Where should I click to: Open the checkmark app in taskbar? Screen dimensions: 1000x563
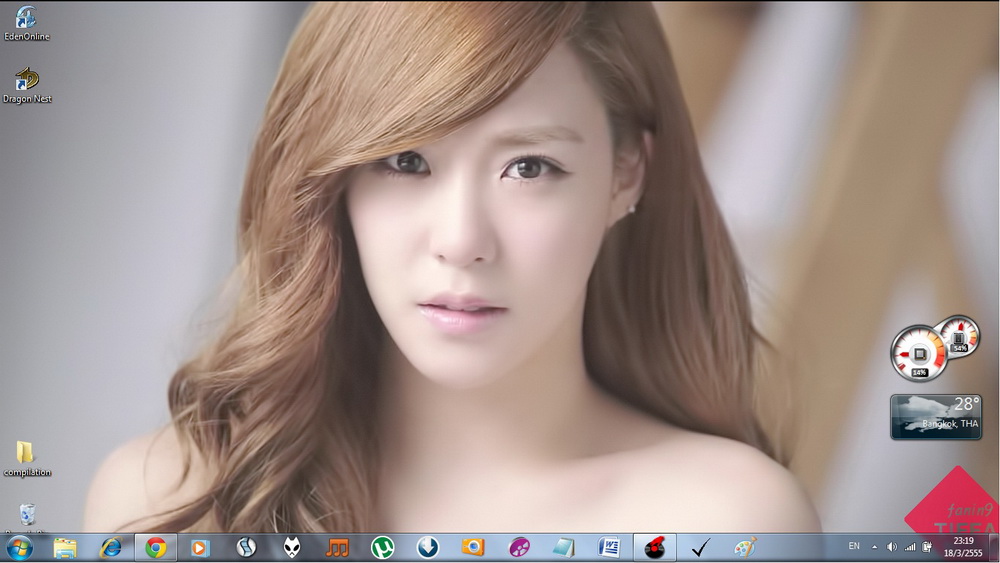[x=700, y=548]
